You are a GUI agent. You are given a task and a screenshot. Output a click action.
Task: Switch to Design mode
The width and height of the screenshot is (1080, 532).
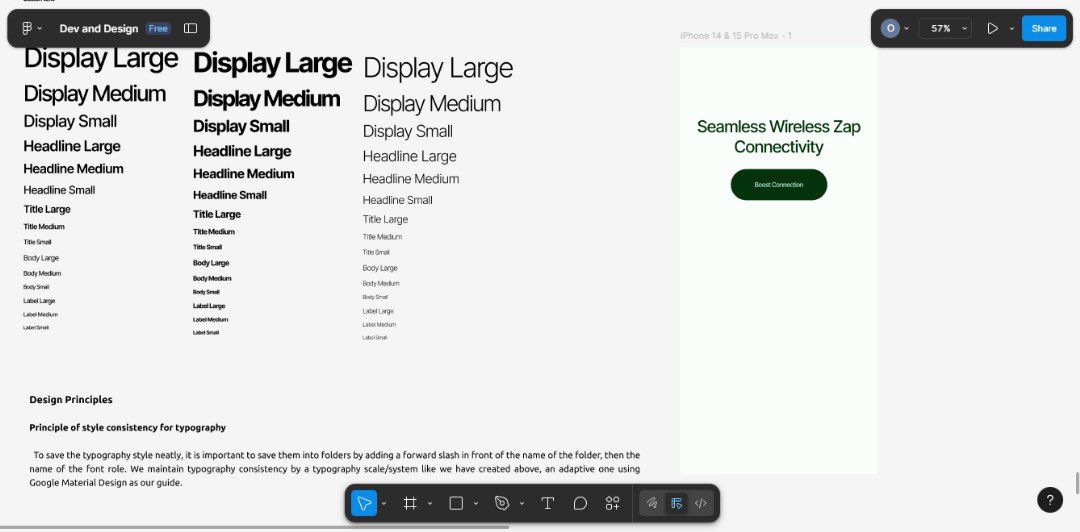[x=676, y=503]
